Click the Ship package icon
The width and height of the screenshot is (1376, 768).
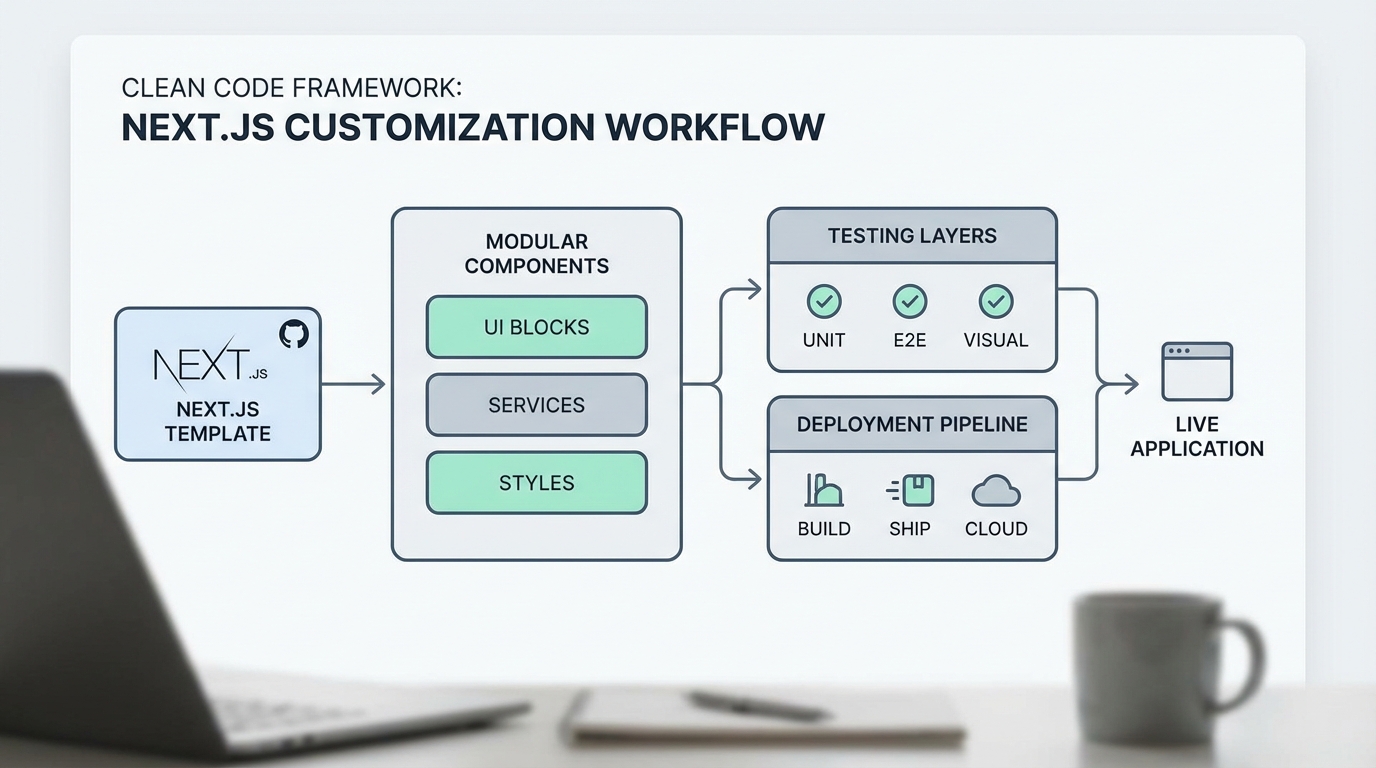click(x=909, y=491)
